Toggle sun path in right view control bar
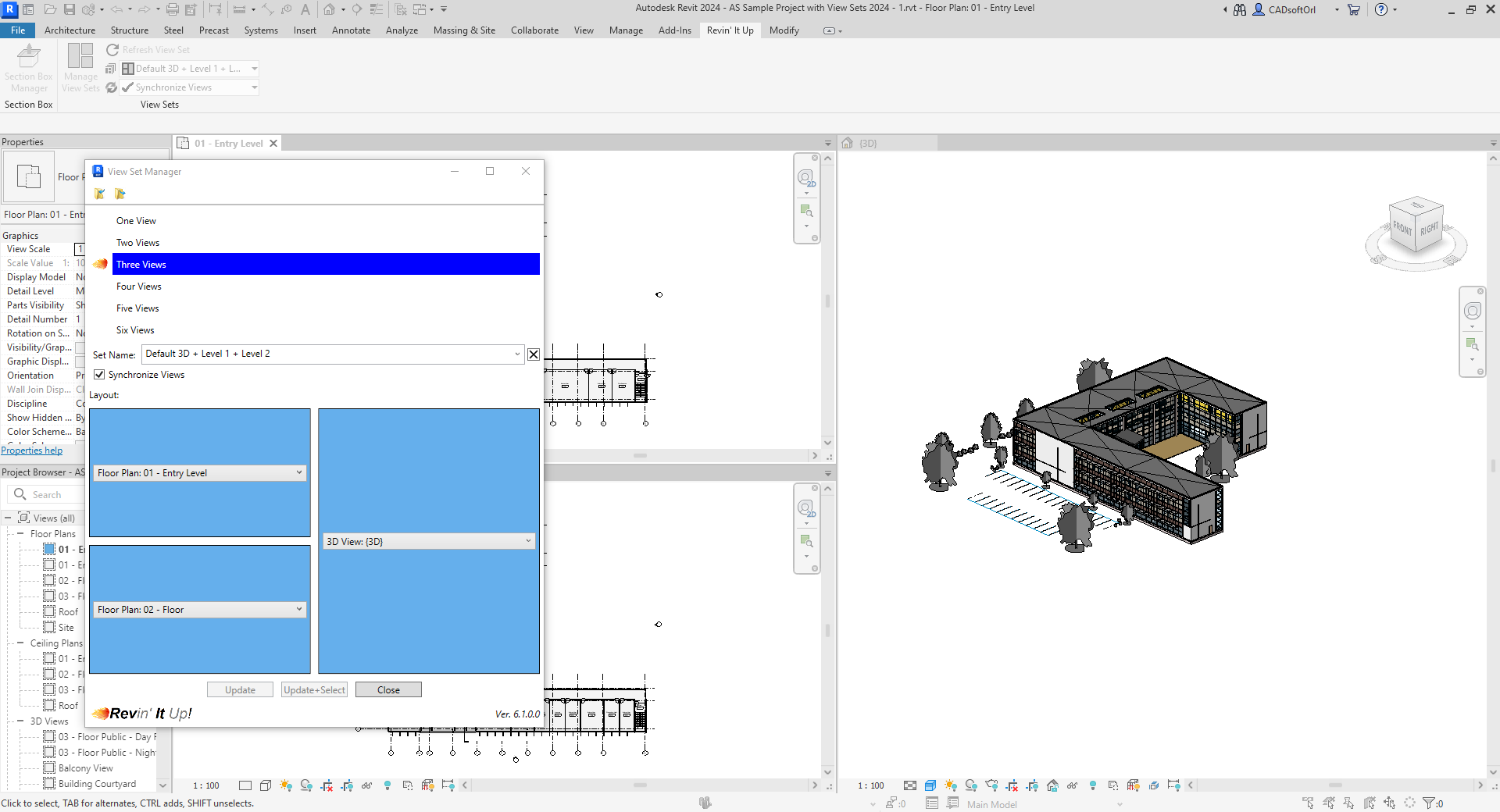The image size is (1500, 812). click(x=950, y=785)
